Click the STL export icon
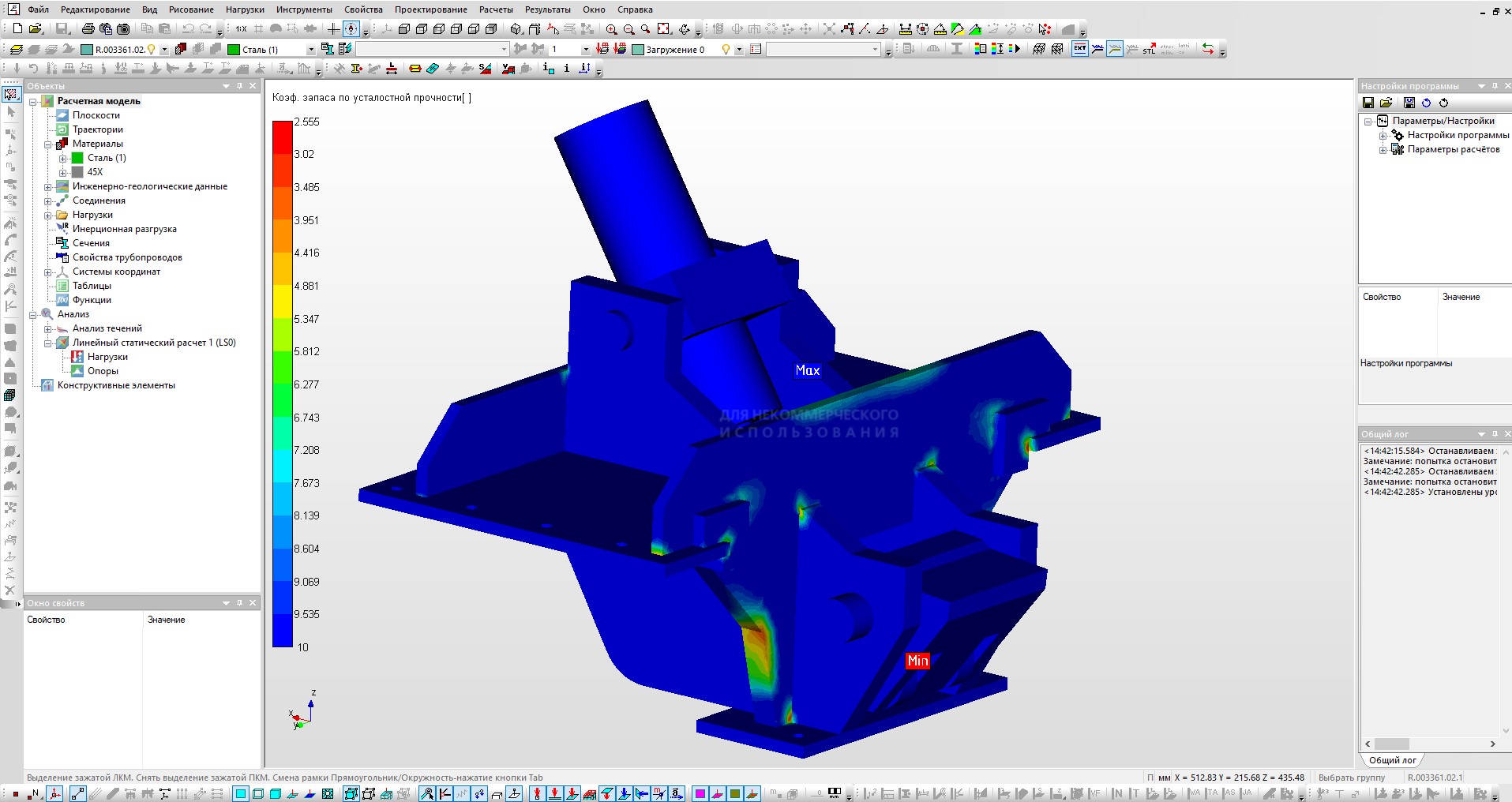Image resolution: width=1512 pixels, height=802 pixels. pos(1149,49)
